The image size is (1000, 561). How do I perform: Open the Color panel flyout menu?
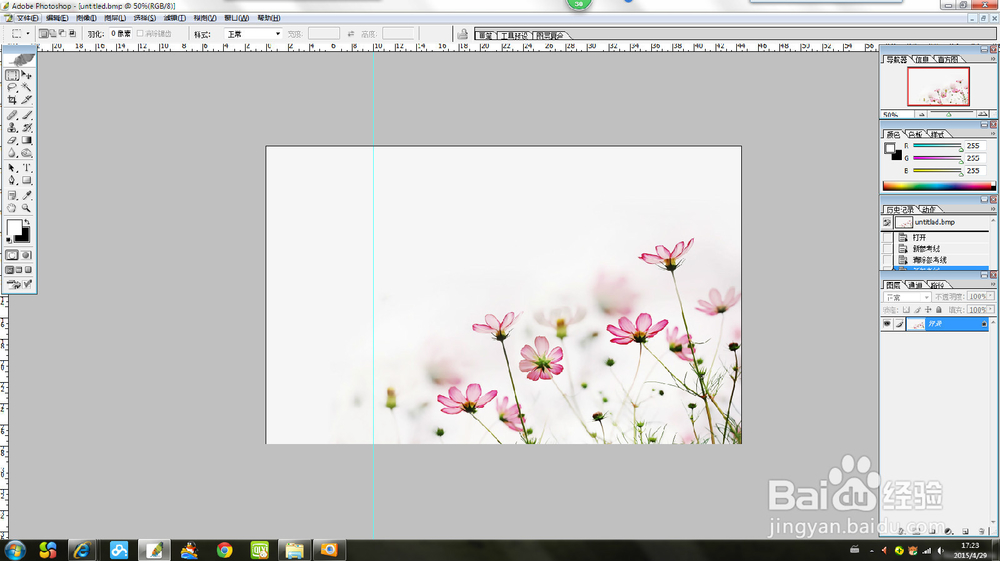[x=992, y=134]
